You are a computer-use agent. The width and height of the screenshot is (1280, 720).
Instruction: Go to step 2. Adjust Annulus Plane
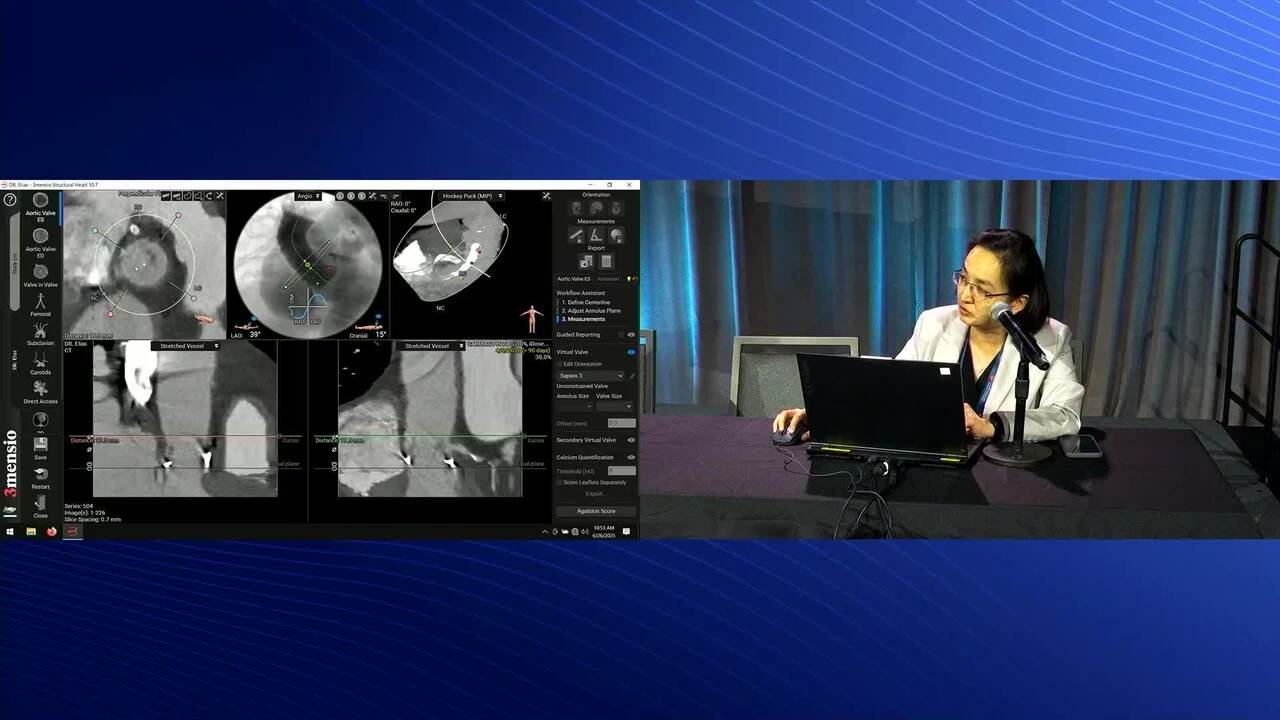point(591,311)
